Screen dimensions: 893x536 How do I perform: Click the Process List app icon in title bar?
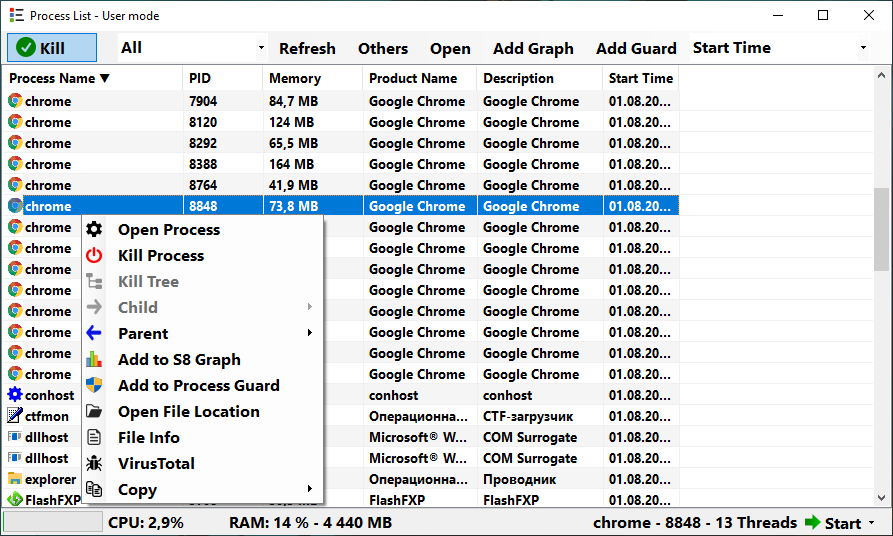[x=17, y=15]
